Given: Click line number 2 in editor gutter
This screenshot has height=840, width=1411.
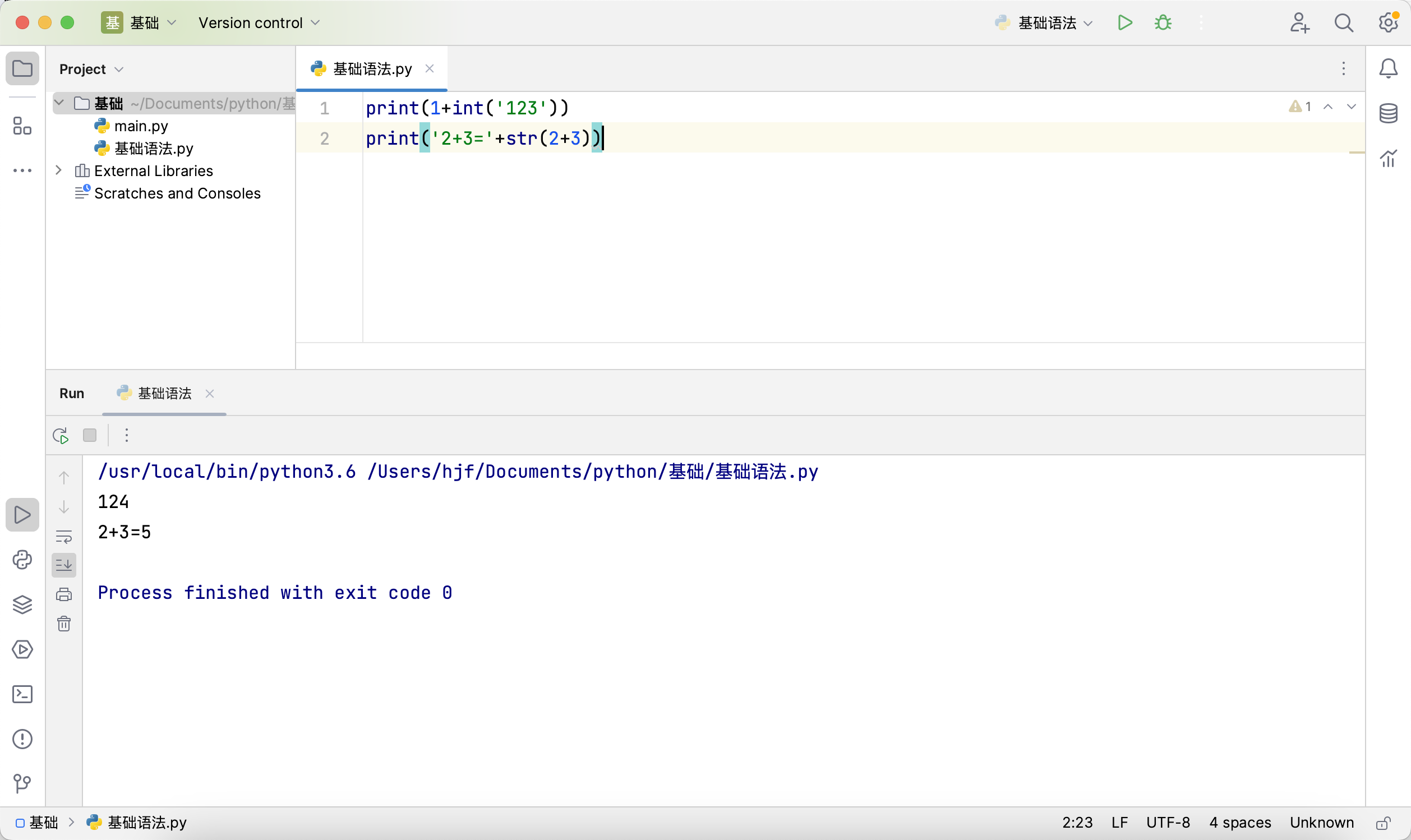Looking at the screenshot, I should (x=324, y=138).
